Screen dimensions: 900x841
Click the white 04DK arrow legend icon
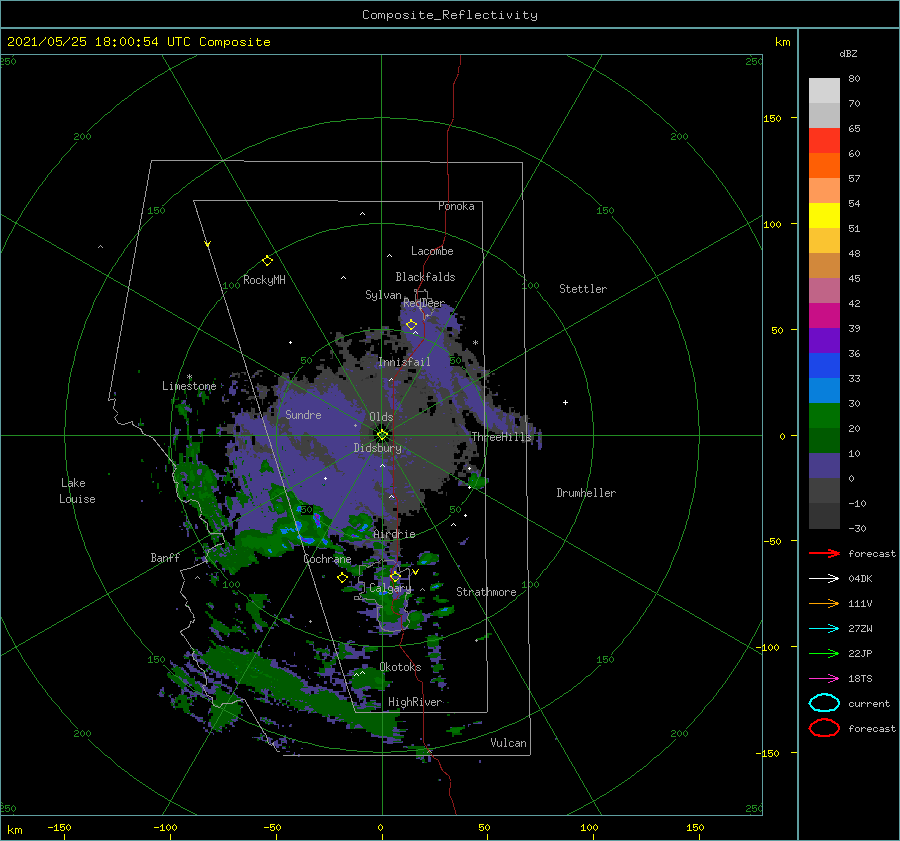(x=824, y=578)
